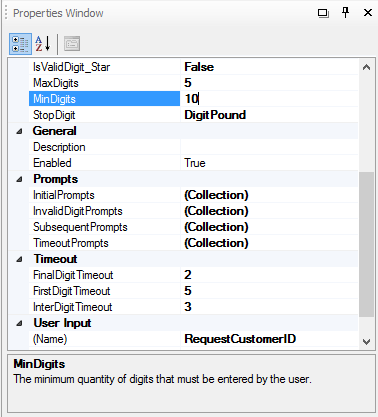
Task: Select the InvalidDigitPrompts property
Action: (x=78, y=211)
